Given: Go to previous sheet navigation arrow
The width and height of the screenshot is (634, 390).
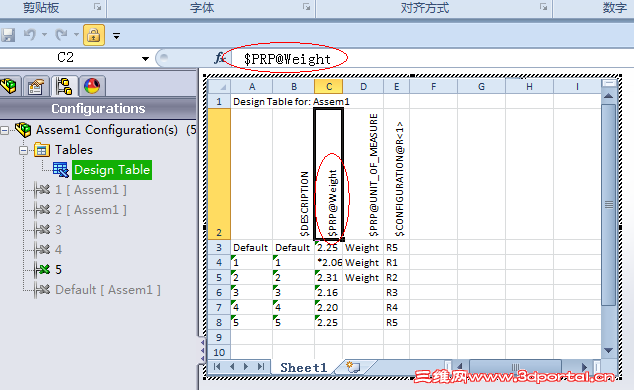Looking at the screenshot, I should [232, 367].
